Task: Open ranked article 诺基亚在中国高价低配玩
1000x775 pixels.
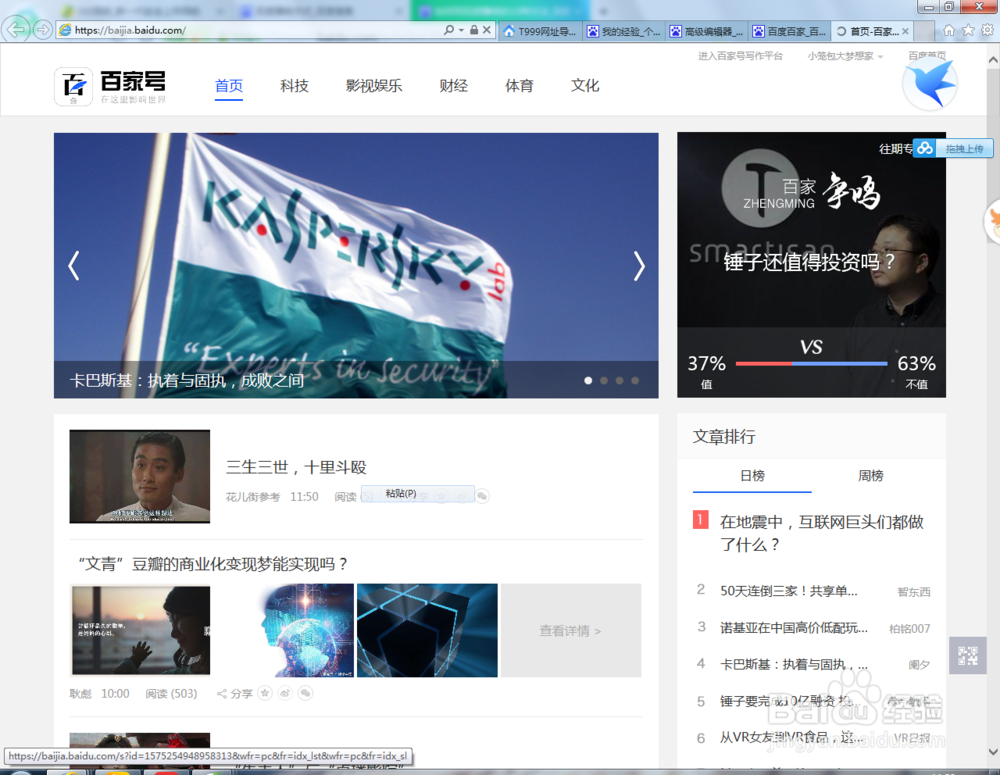Action: pos(794,628)
